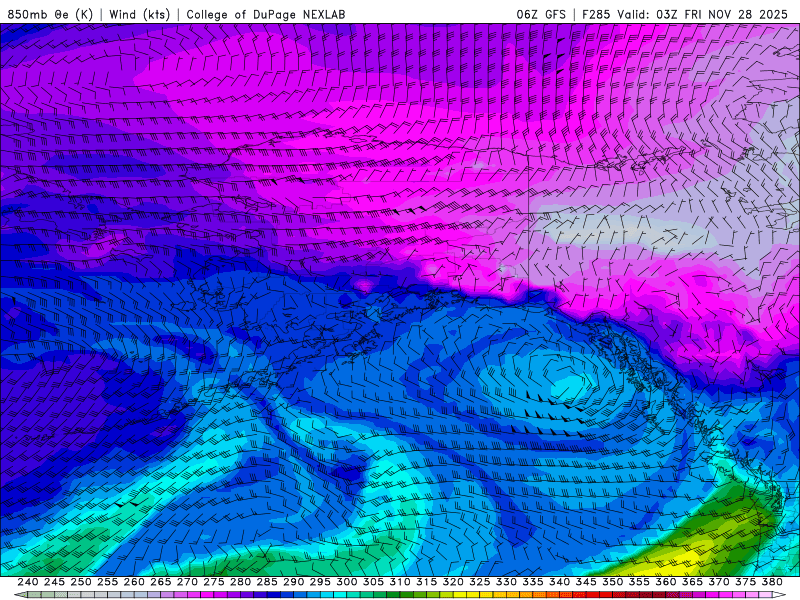Click the 295 scale label
Viewport: 800px width, 600px height.
coord(320,582)
